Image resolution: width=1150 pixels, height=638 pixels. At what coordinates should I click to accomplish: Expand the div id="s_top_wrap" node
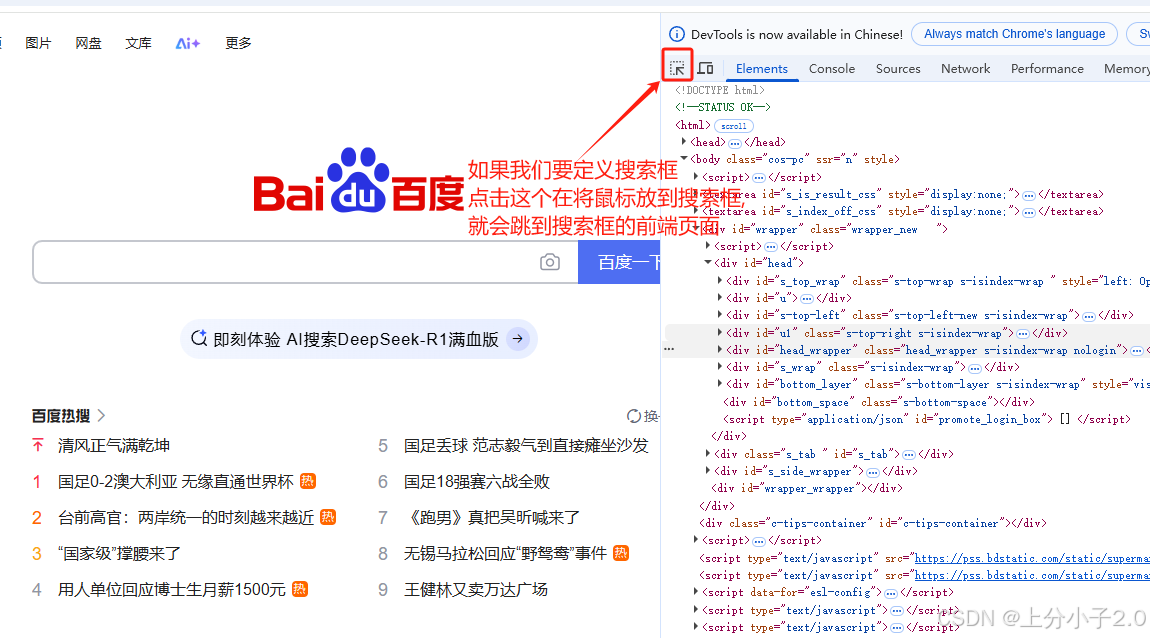point(719,281)
